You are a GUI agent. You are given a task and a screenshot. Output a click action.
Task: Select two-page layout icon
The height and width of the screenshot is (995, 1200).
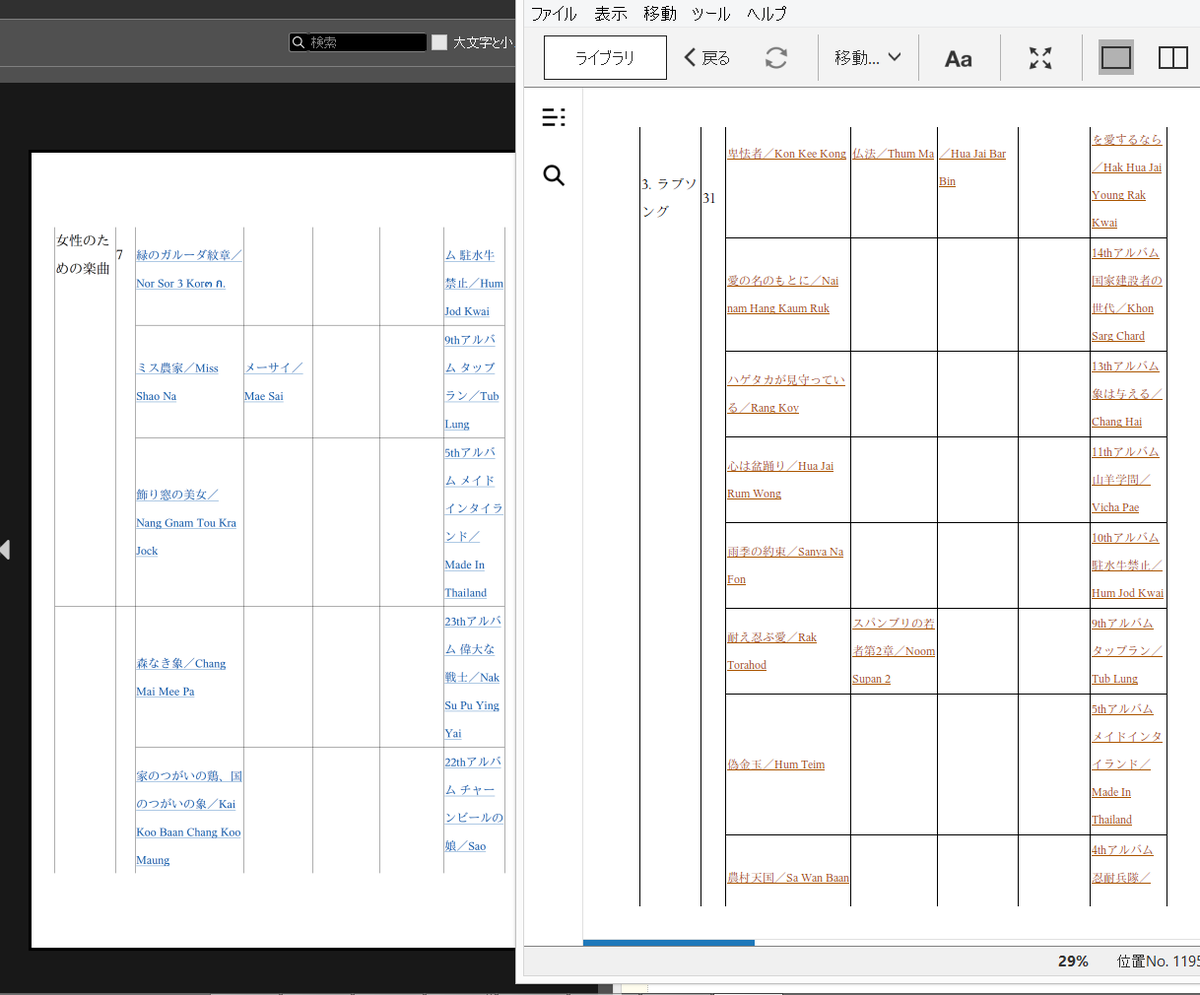click(1173, 58)
